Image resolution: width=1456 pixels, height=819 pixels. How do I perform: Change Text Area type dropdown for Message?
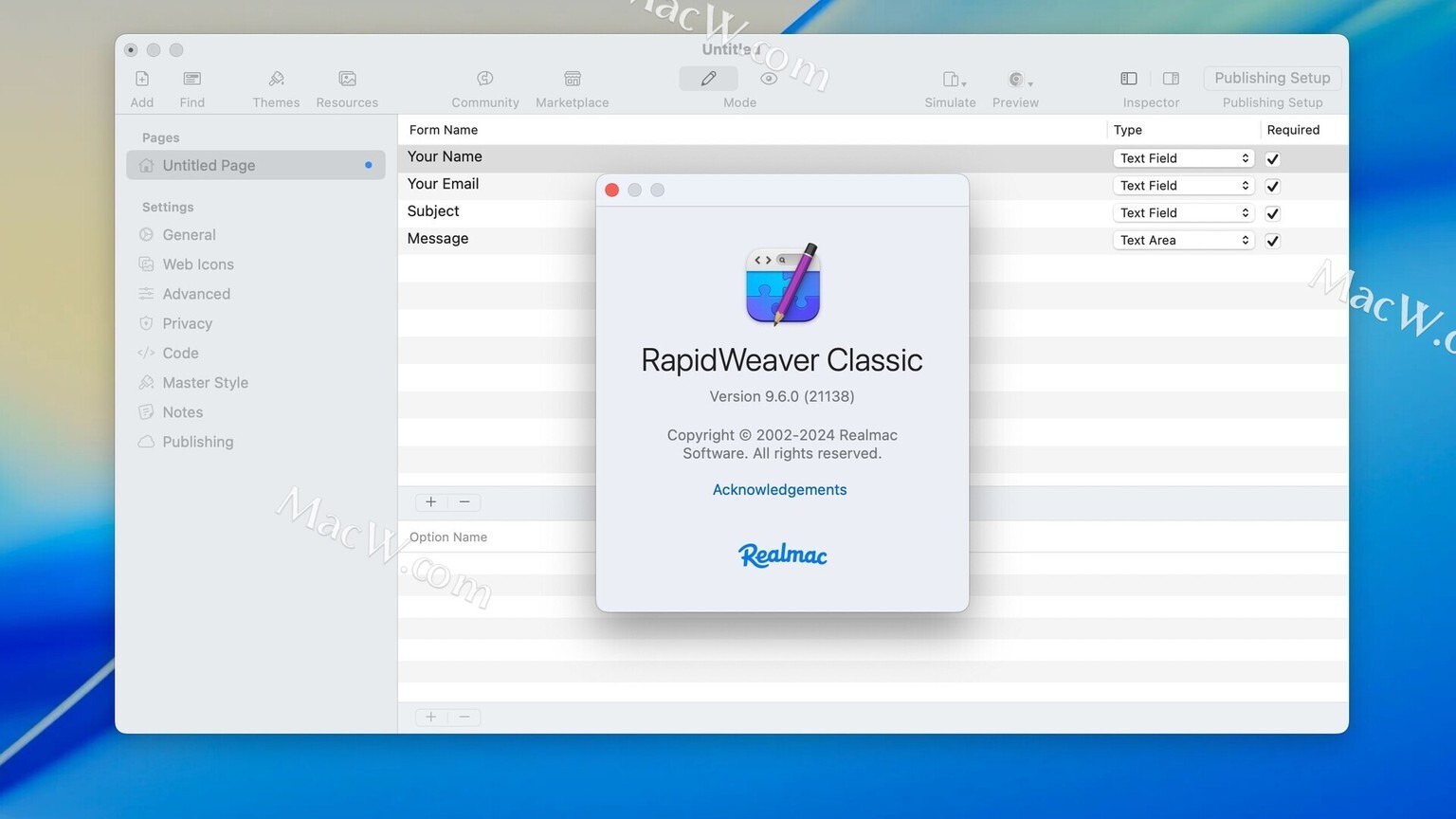[x=1184, y=241]
